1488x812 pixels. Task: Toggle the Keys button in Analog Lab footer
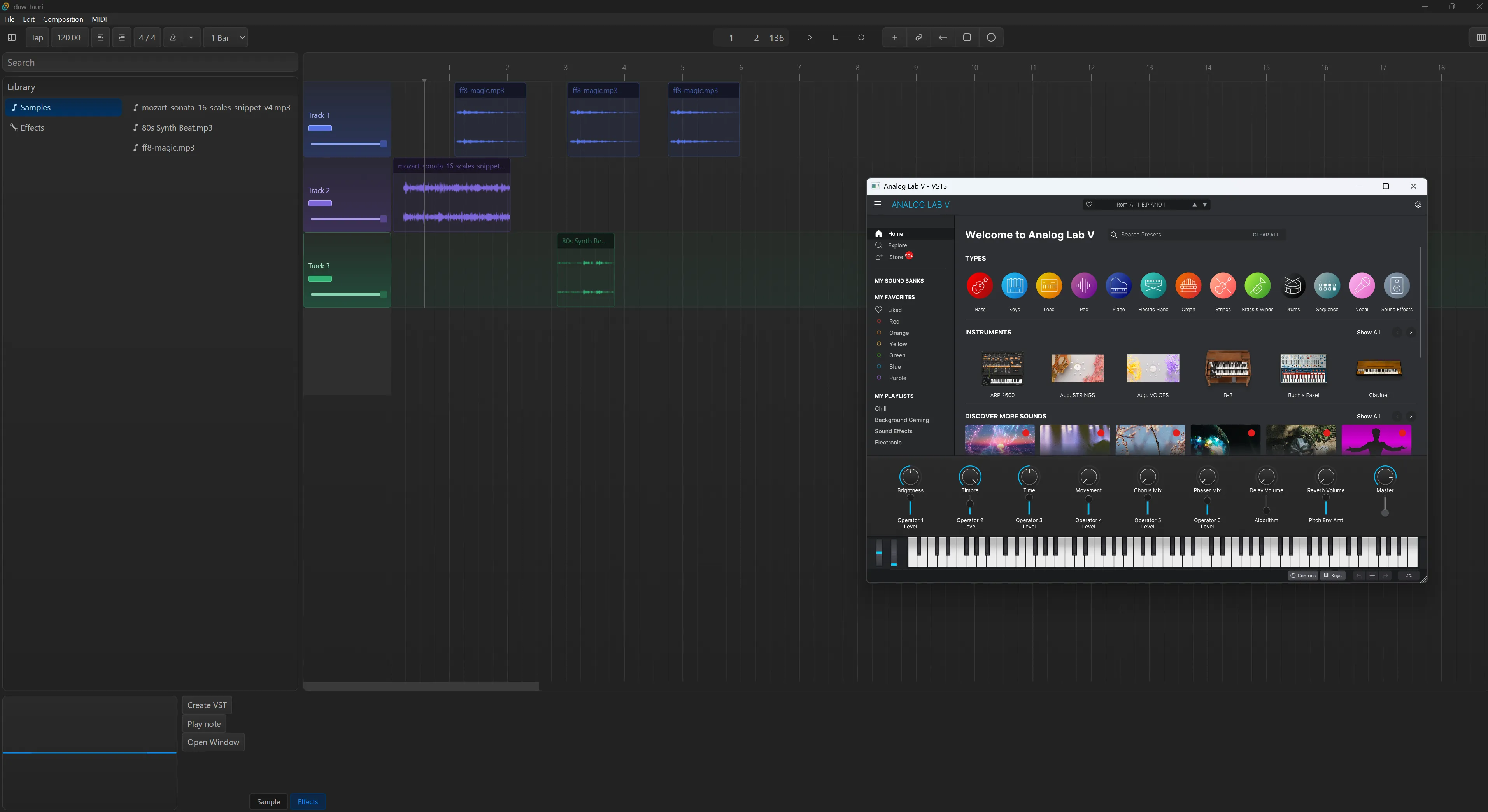(x=1333, y=576)
